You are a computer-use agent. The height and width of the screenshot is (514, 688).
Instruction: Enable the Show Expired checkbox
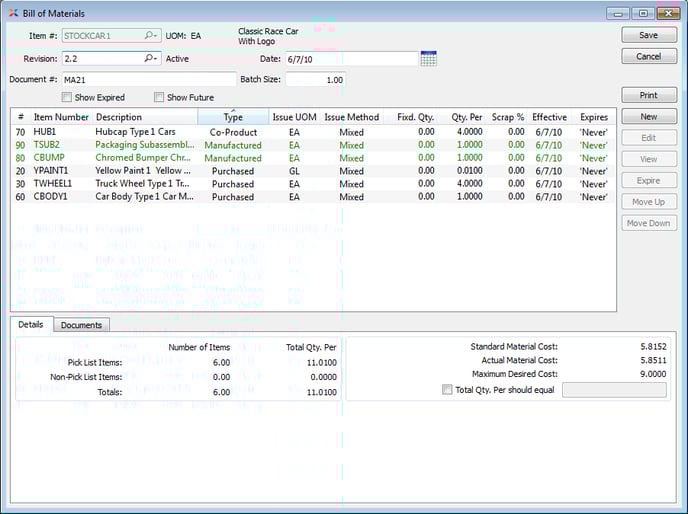[x=67, y=98]
